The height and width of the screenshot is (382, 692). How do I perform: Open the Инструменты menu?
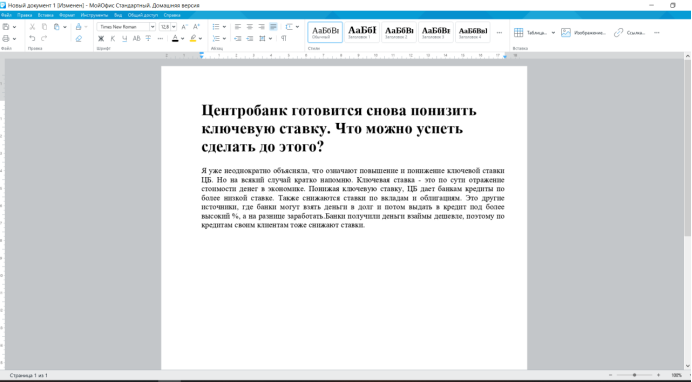(x=94, y=15)
